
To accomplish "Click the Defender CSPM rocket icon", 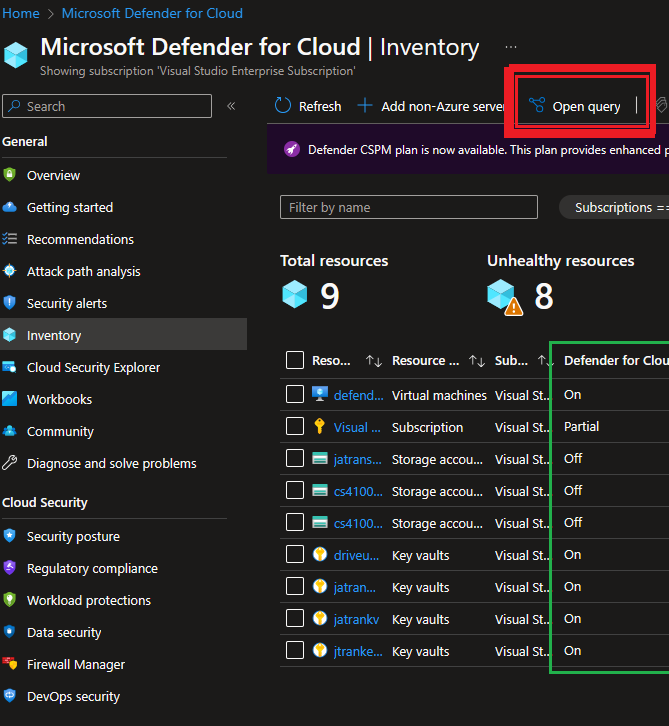I will 292,150.
